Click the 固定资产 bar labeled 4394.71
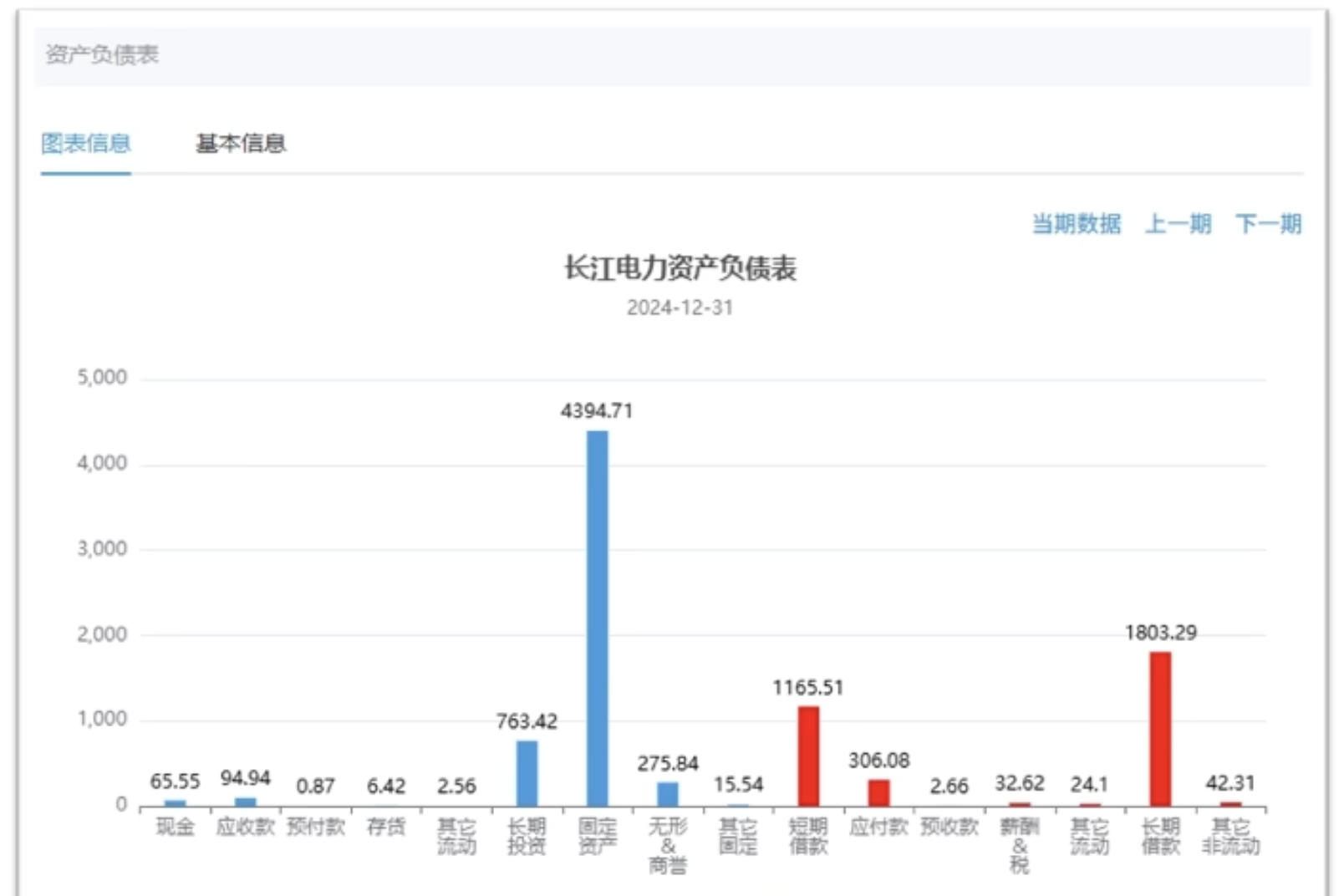The image size is (1344, 896). coord(597,619)
